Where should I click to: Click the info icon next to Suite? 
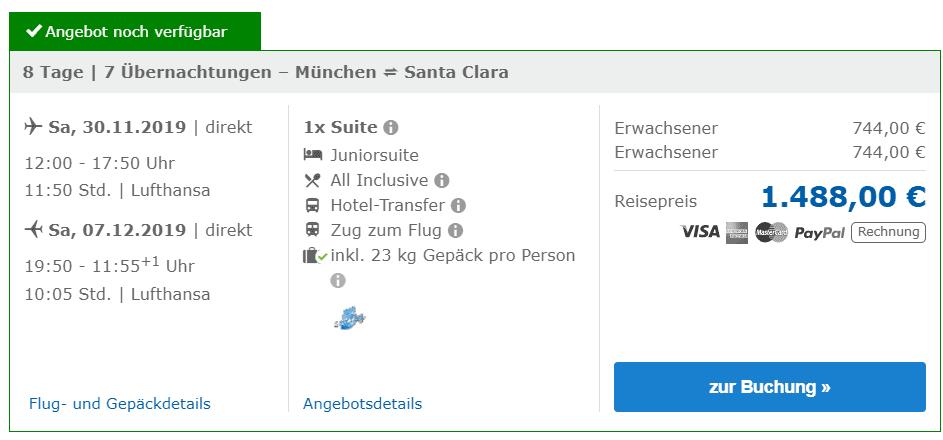click(391, 128)
